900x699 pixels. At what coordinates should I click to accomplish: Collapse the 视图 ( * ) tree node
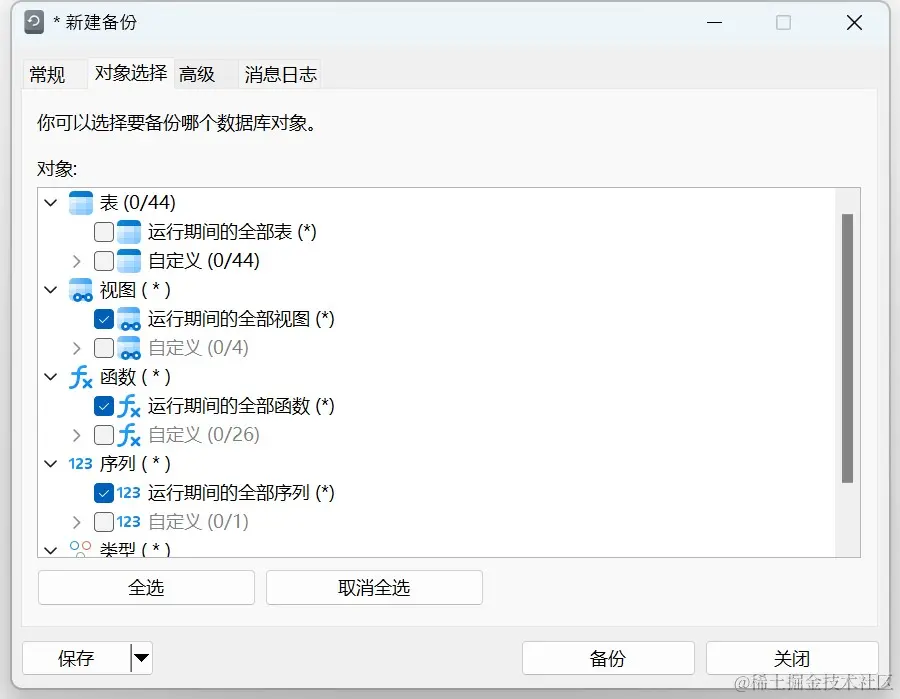coord(51,290)
